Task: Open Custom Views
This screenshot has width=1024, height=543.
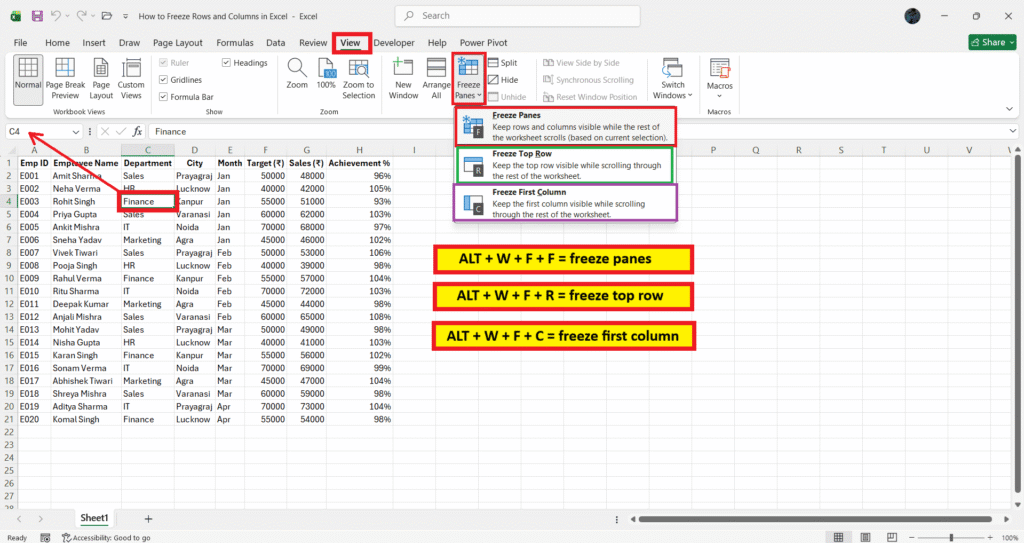Action: pyautogui.click(x=131, y=78)
